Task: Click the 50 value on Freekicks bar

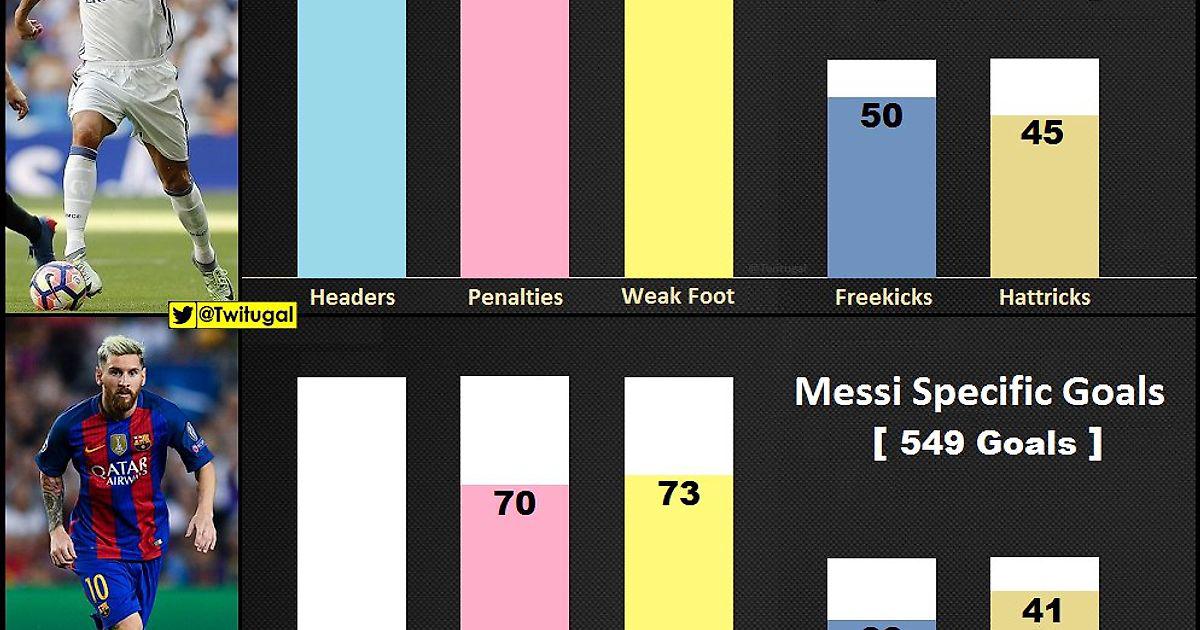Action: [882, 115]
